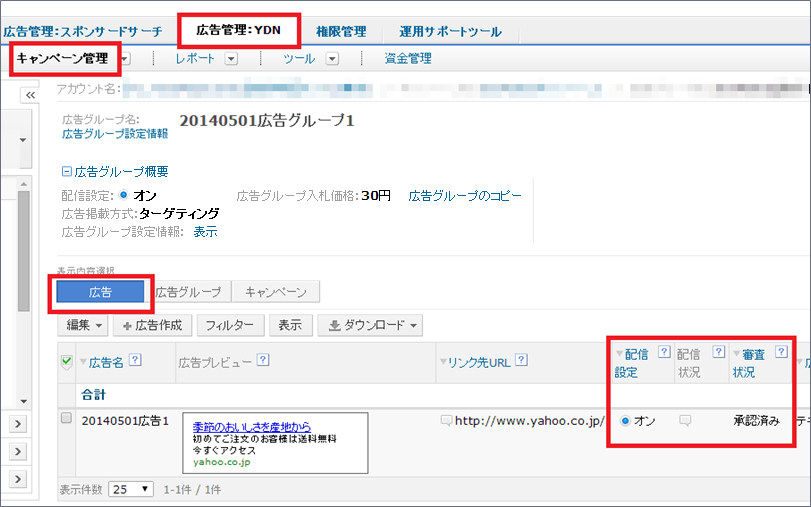Screen dimensions: 811x507
Task: Click フィルター button
Action: click(x=230, y=325)
